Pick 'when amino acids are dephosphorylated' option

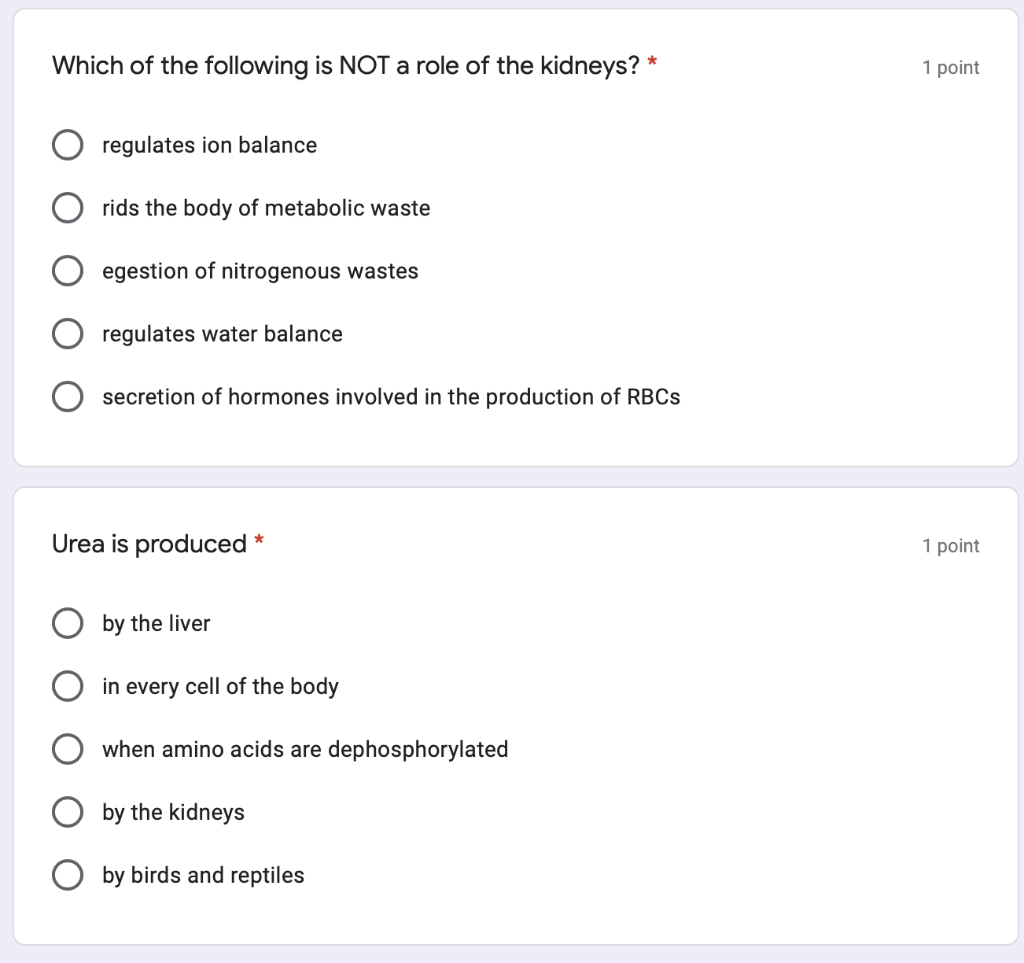pos(67,749)
